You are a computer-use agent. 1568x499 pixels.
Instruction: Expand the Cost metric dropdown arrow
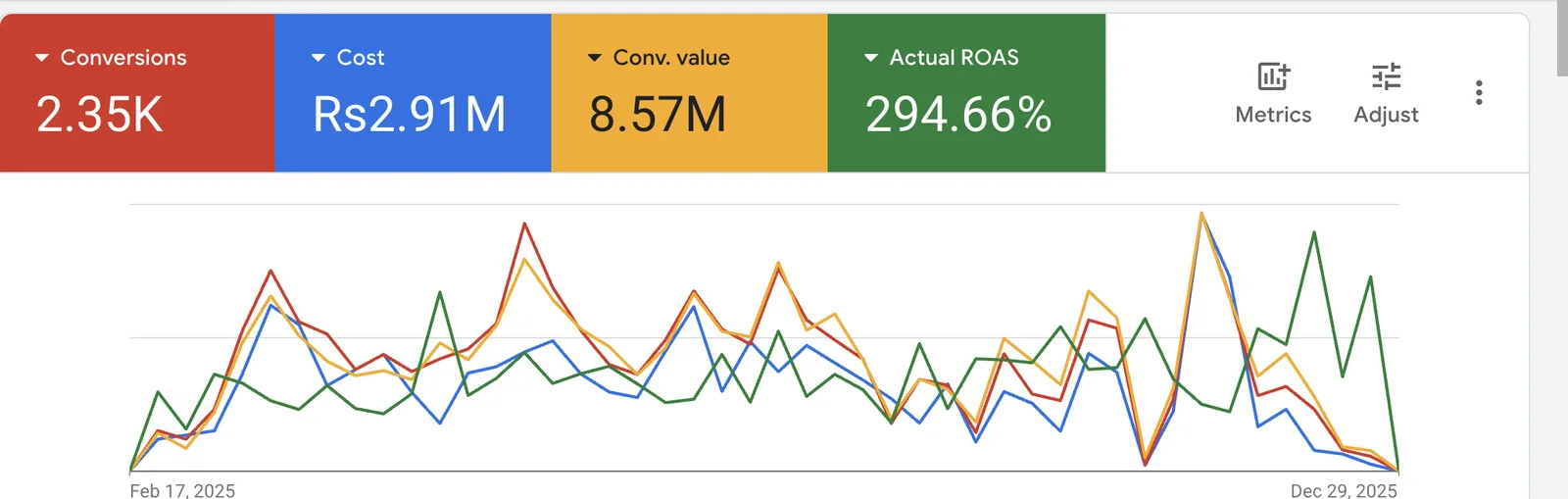click(318, 58)
